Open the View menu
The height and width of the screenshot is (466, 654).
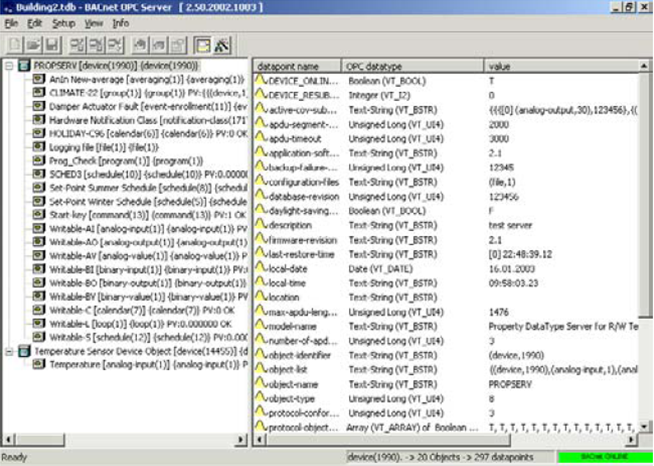(x=92, y=22)
